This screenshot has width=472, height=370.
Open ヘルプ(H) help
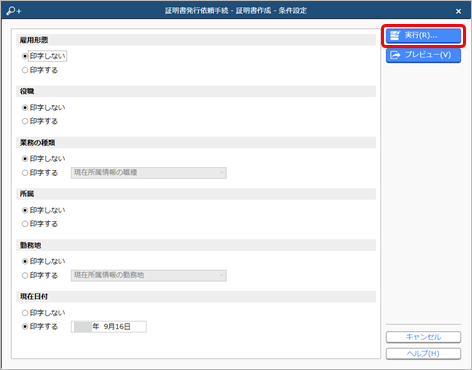click(x=423, y=354)
